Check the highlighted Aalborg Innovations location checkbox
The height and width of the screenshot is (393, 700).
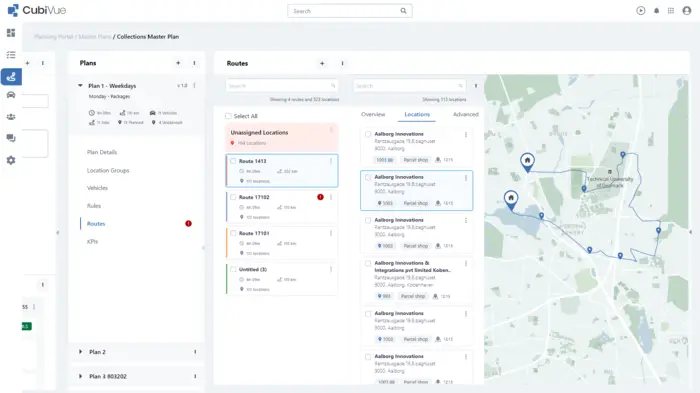(x=368, y=177)
